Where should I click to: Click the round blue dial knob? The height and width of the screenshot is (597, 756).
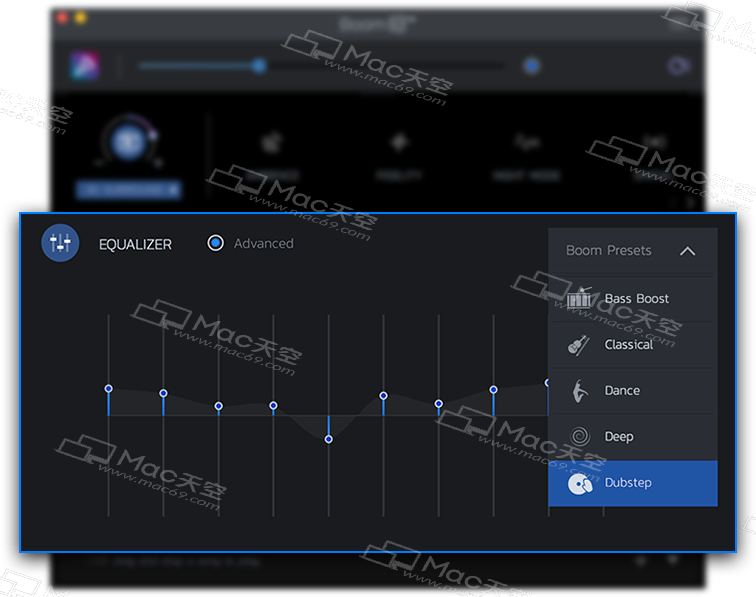[x=128, y=143]
